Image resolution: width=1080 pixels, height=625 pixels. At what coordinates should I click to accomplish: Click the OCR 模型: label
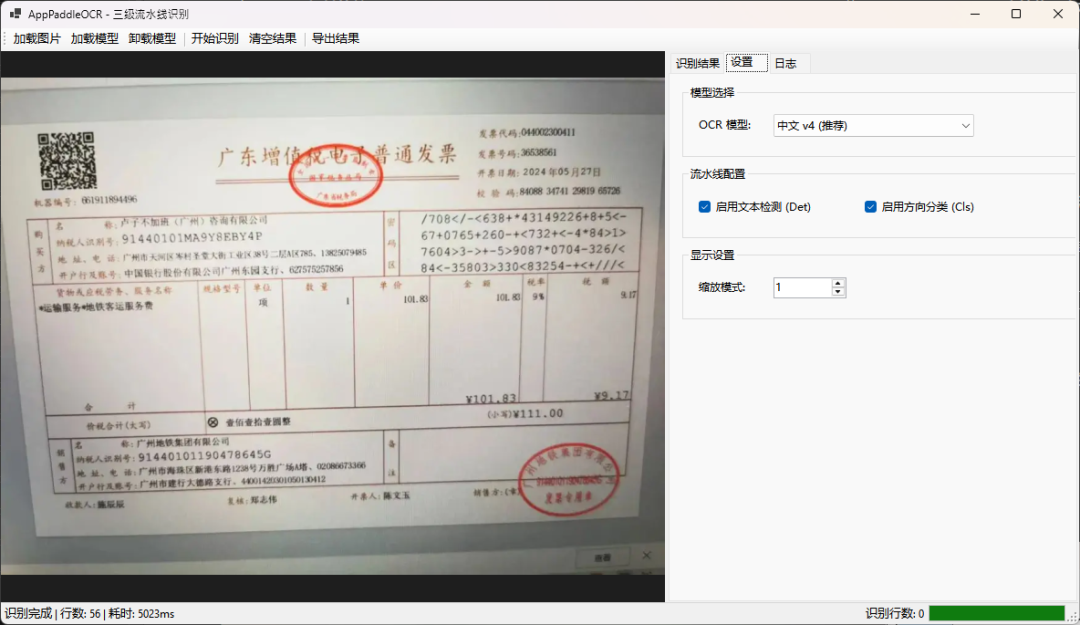coord(725,125)
